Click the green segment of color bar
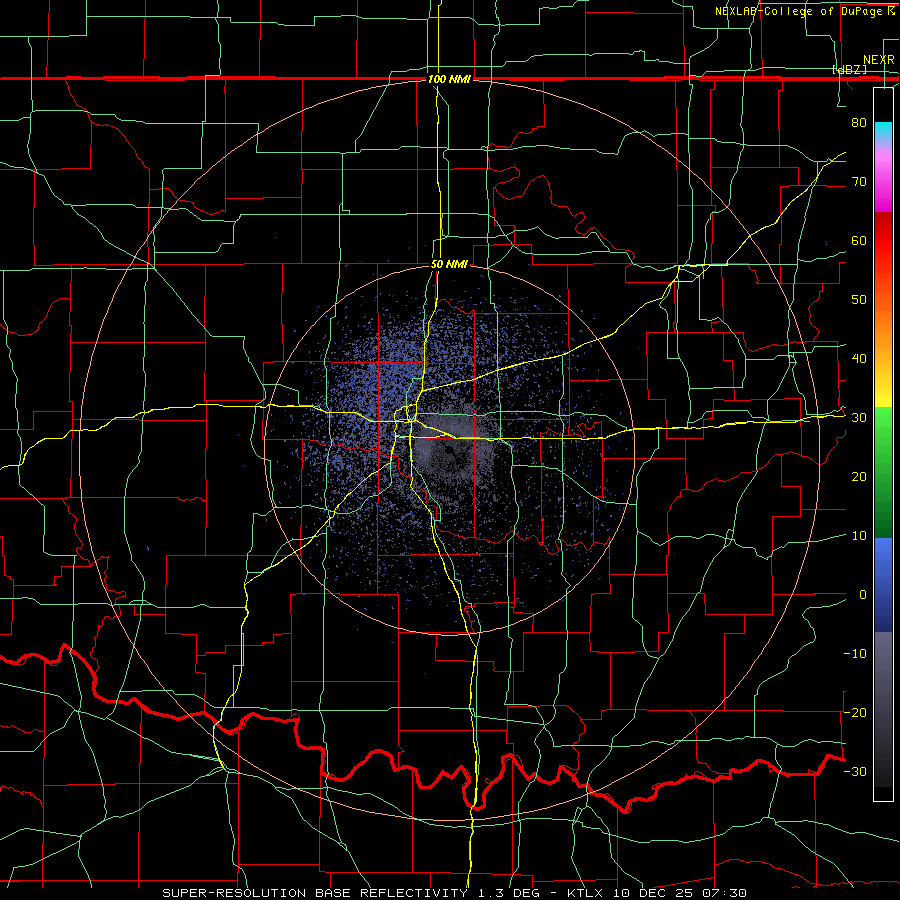This screenshot has width=900, height=900. 883,472
